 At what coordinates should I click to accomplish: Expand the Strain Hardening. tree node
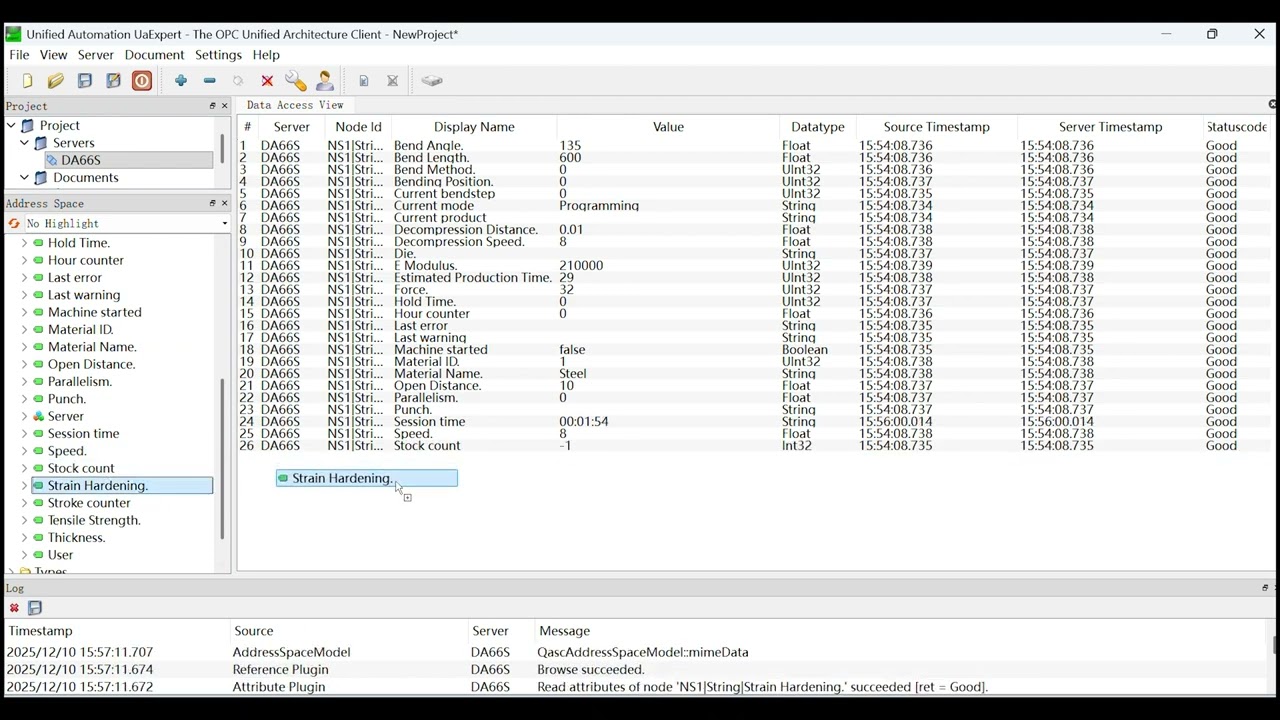point(24,486)
